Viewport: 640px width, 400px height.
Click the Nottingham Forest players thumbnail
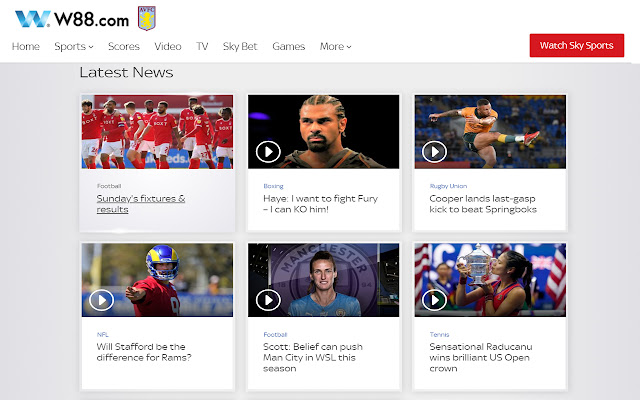(157, 131)
